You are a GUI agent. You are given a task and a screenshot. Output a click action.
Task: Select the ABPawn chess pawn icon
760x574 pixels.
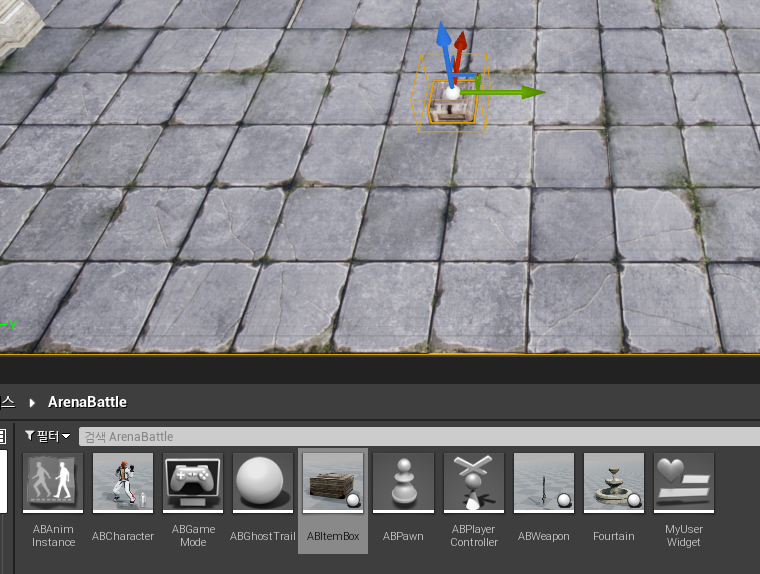click(403, 482)
